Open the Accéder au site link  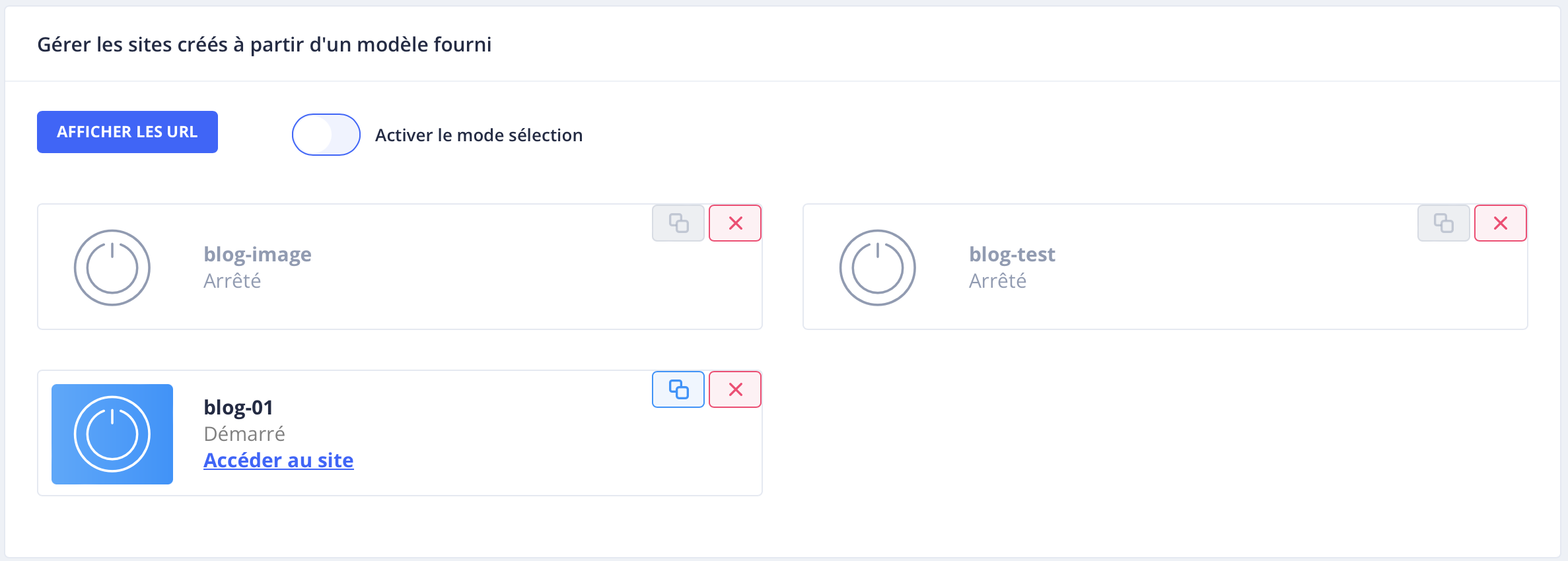point(278,460)
